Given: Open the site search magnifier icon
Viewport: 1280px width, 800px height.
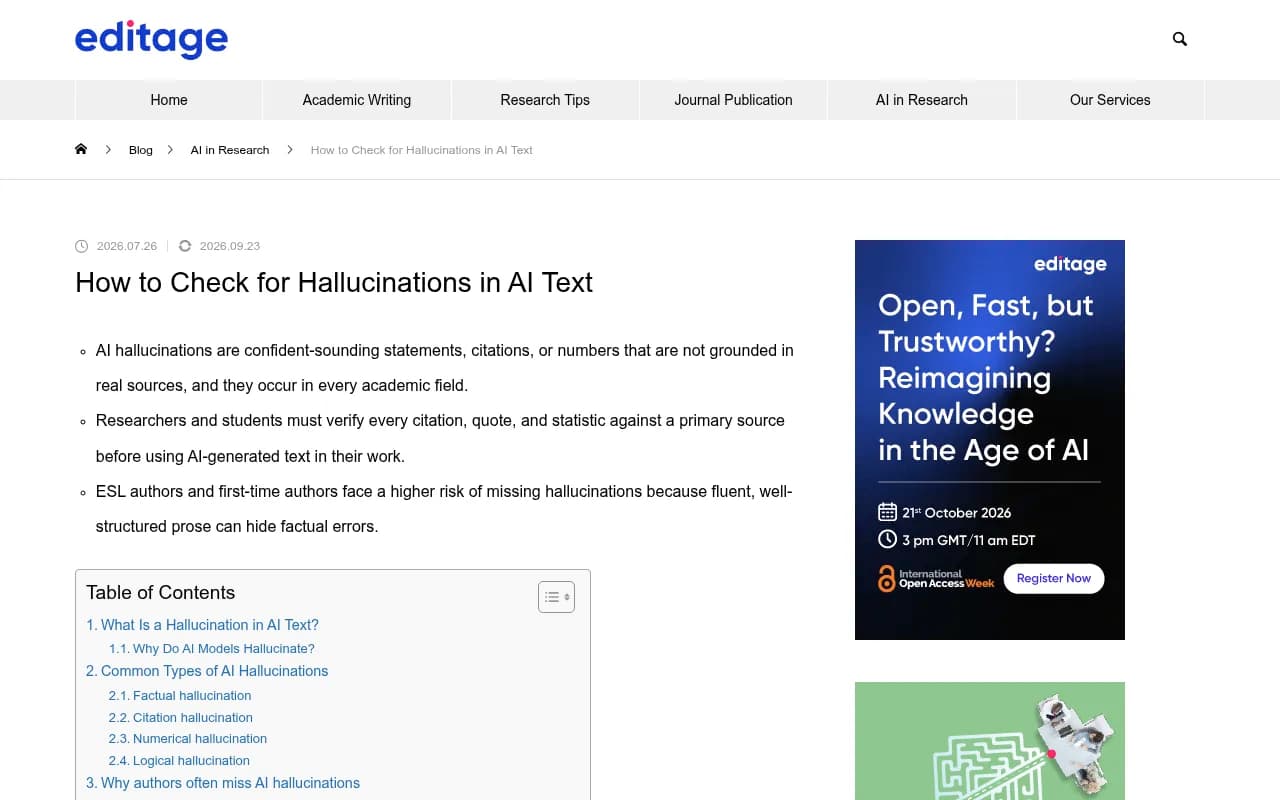Looking at the screenshot, I should click(x=1180, y=39).
